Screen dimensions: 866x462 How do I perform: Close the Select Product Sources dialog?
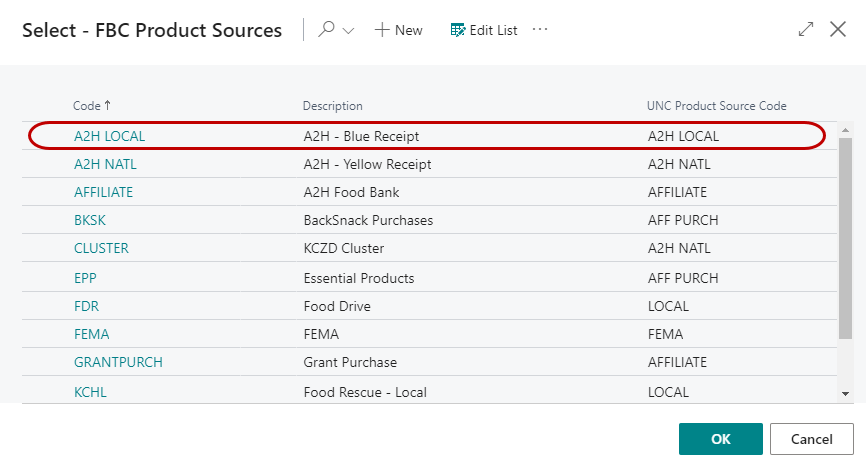[838, 30]
